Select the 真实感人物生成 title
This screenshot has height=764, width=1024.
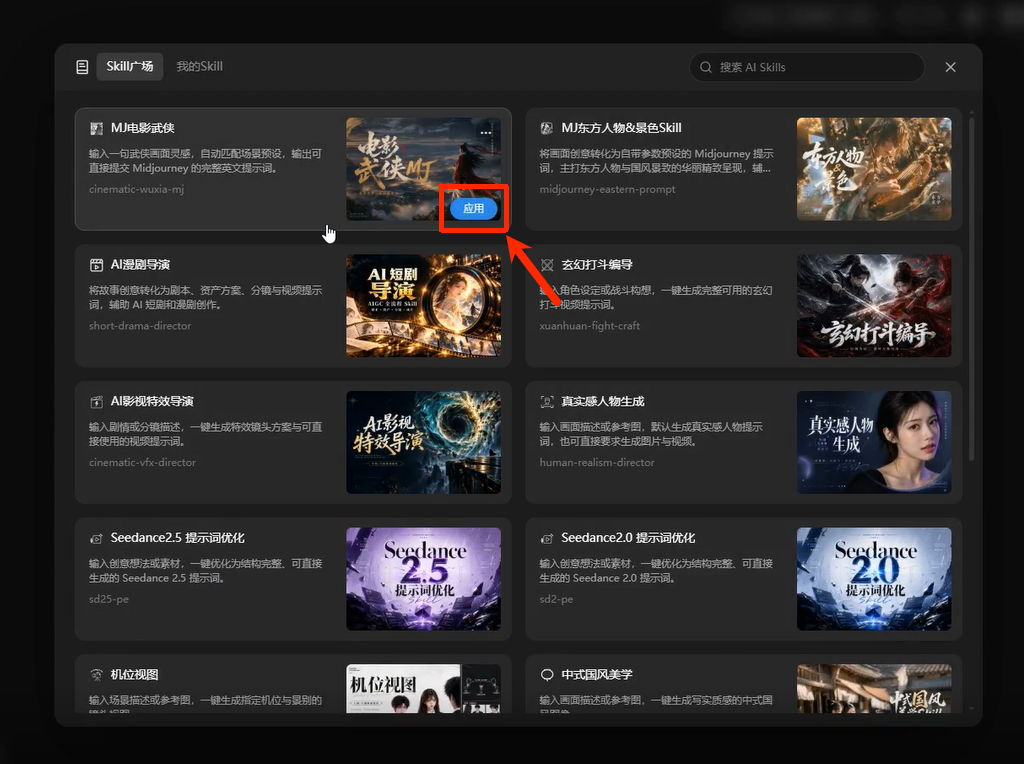click(603, 401)
